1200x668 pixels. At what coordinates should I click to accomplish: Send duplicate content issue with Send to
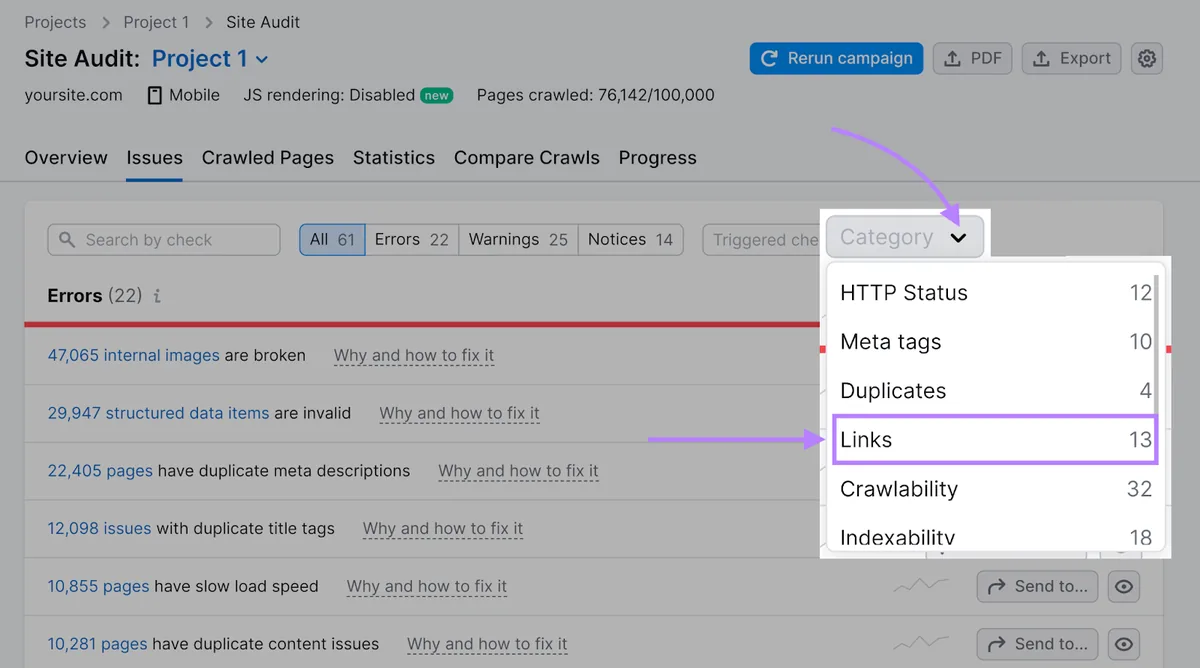click(x=1037, y=644)
